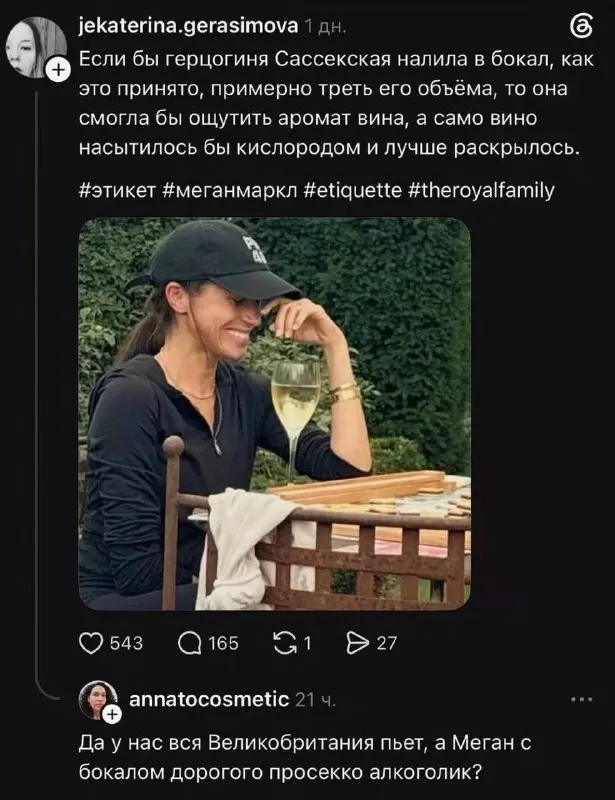This screenshot has height=800, width=615.
Task: Click the reply text about Великобритания
Action: tap(305, 758)
